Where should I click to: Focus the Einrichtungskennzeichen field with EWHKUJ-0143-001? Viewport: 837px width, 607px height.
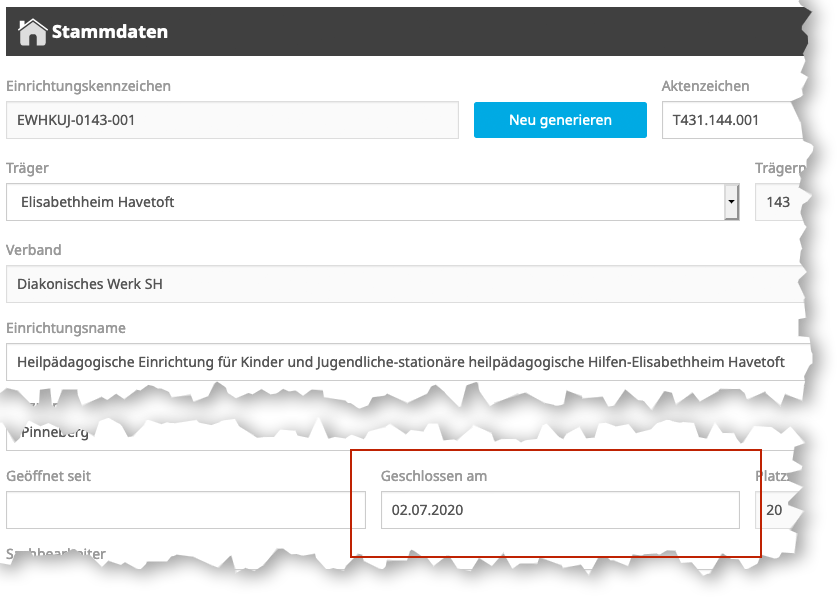[232, 120]
